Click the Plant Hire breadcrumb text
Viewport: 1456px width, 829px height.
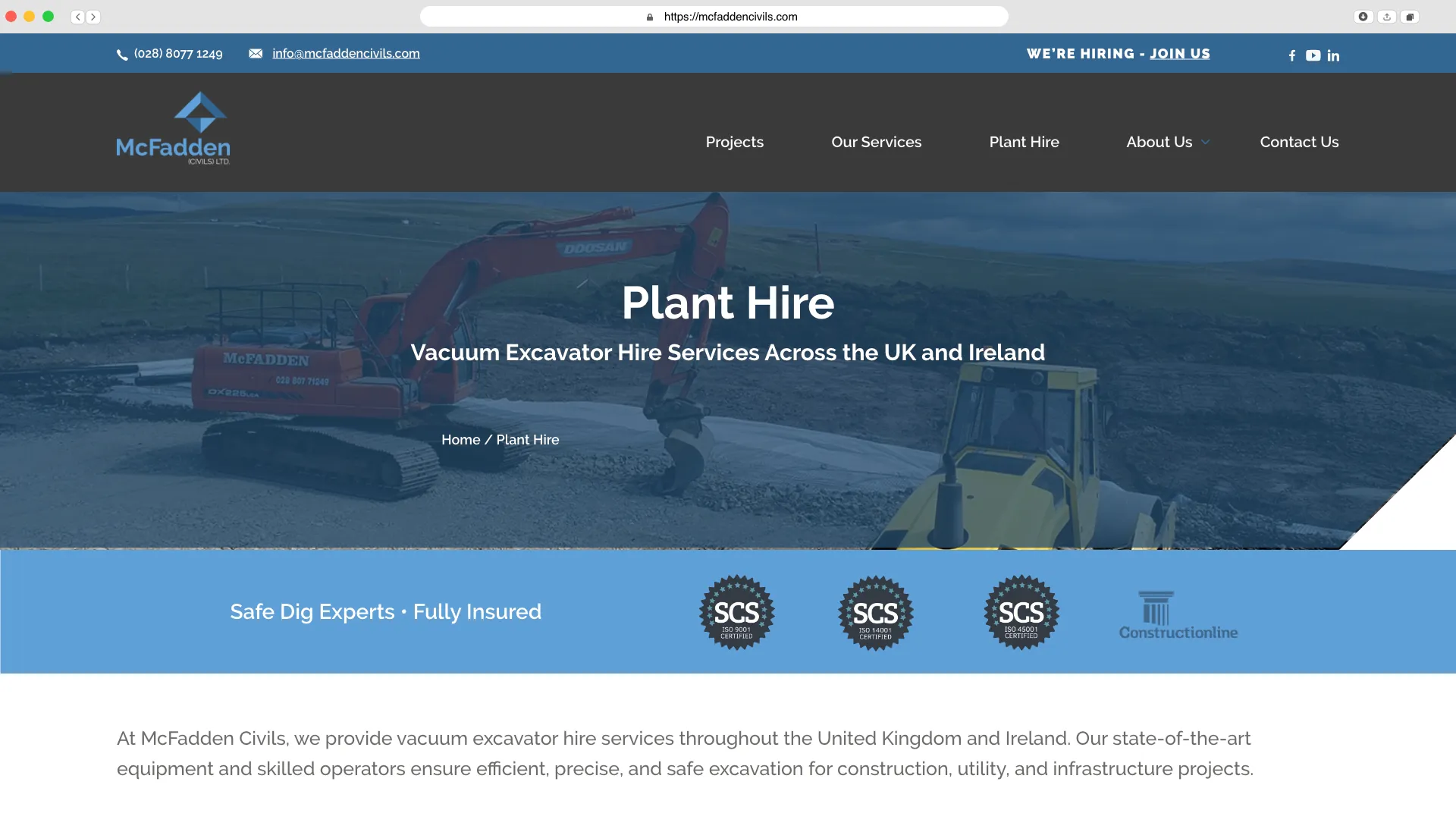click(528, 440)
